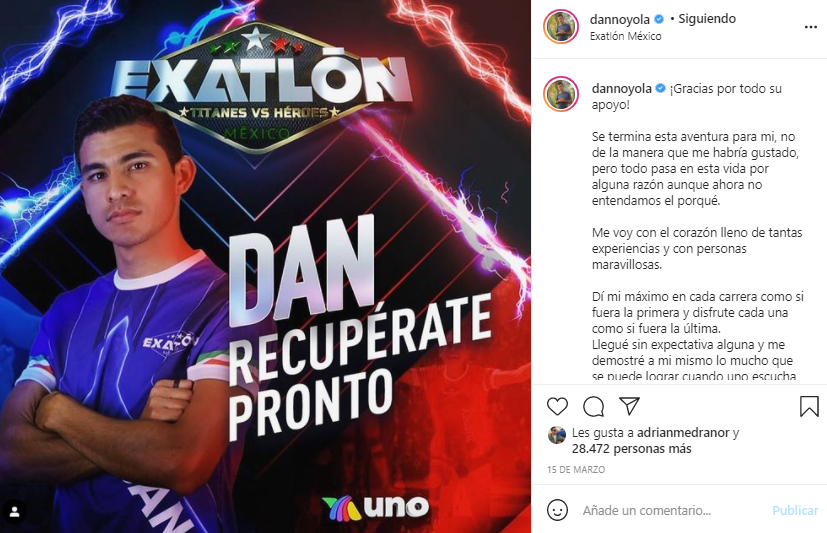Viewport: 827px width, 533px height.
Task: Share post with paper plane icon
Action: pos(629,406)
